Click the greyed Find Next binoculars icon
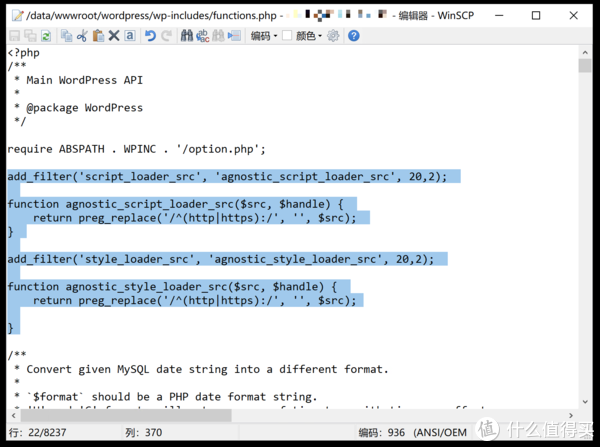The height and width of the screenshot is (447, 600). [x=218, y=36]
